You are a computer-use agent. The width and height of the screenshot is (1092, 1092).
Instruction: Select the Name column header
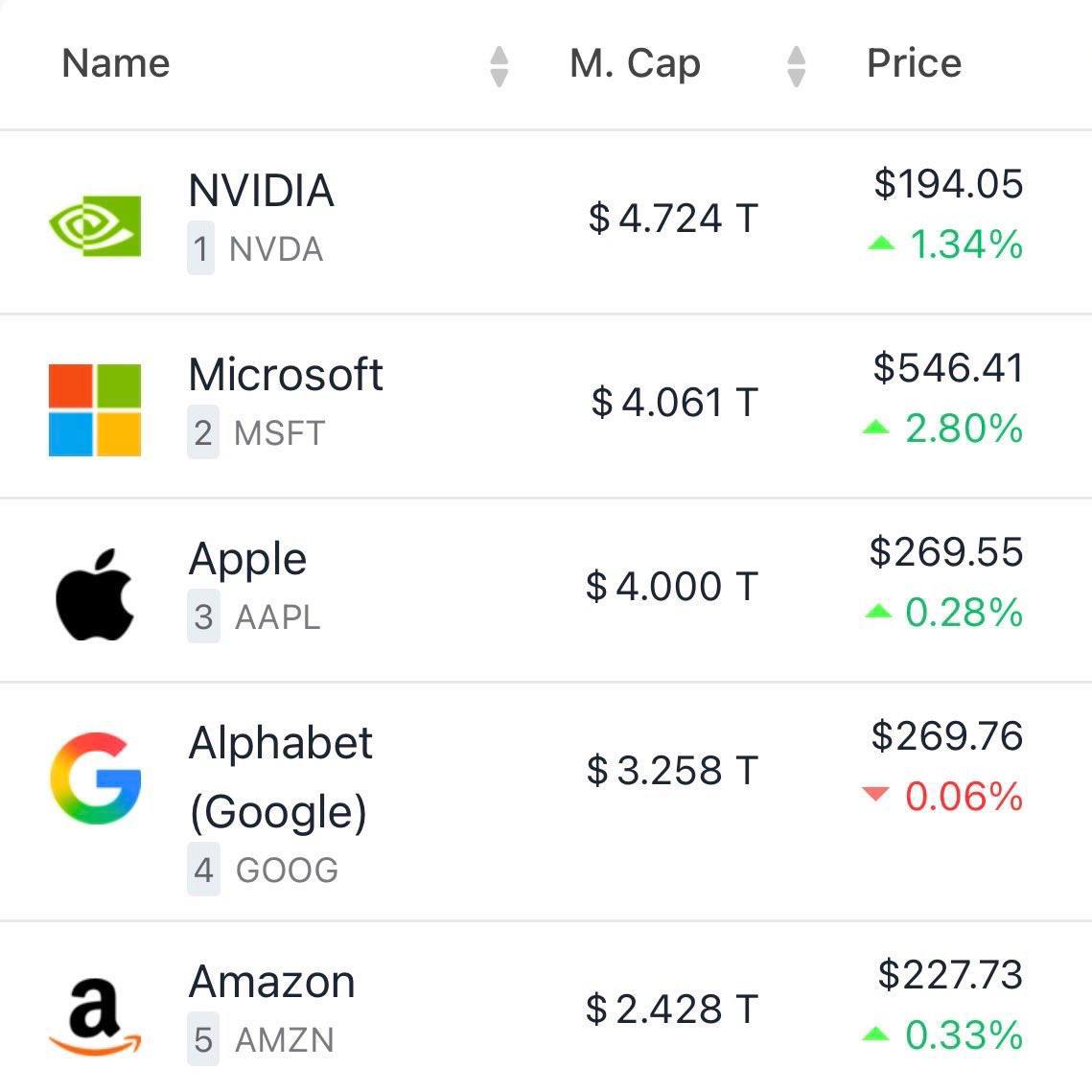114,62
